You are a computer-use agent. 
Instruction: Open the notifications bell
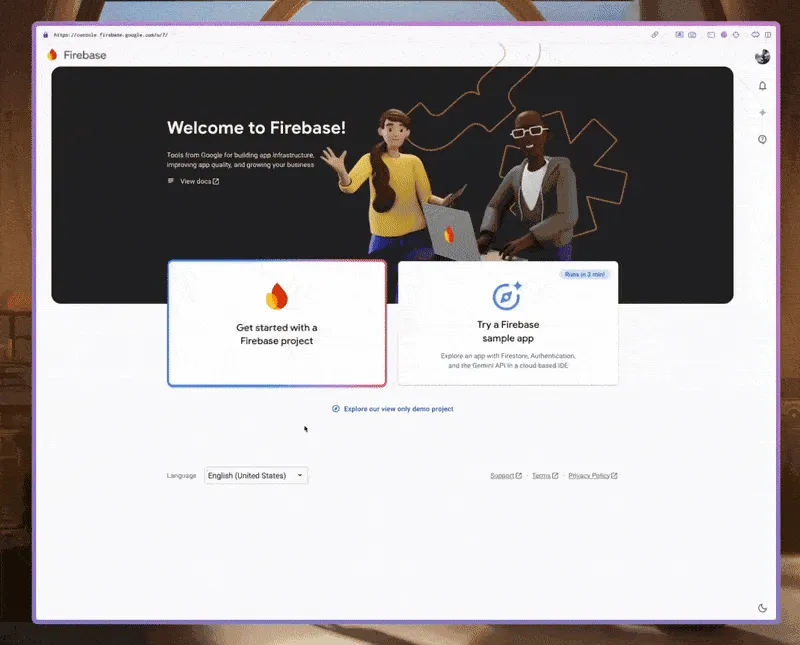tap(762, 86)
